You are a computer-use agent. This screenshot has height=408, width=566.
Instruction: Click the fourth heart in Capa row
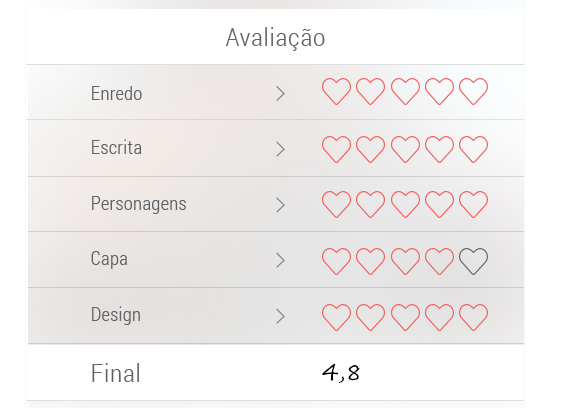point(439,261)
